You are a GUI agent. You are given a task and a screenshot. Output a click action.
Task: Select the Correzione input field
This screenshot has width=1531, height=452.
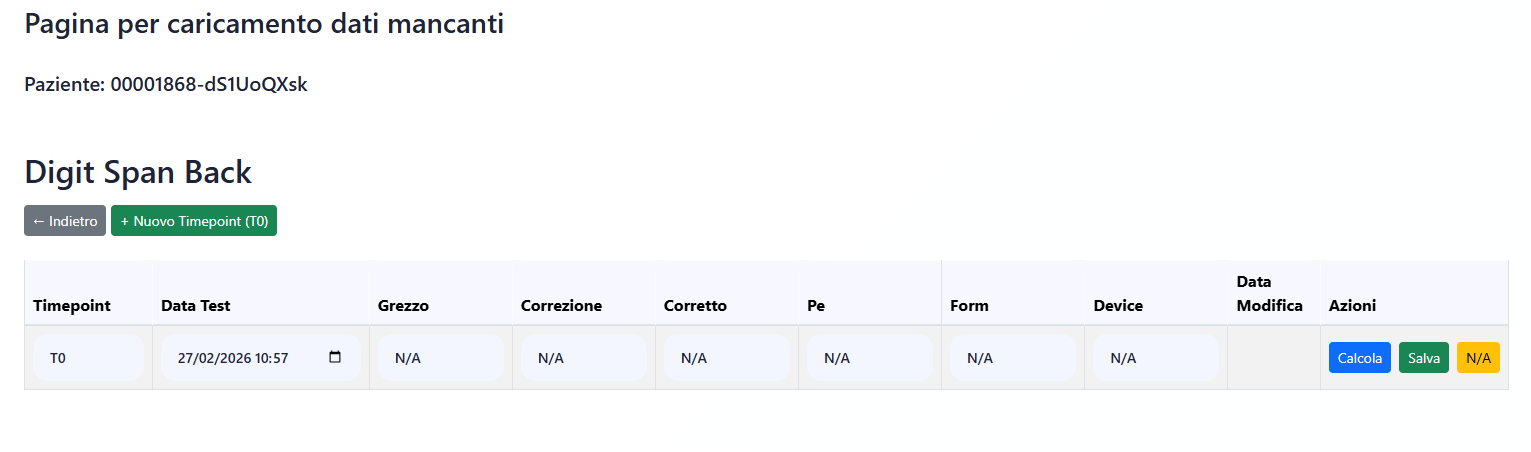583,358
